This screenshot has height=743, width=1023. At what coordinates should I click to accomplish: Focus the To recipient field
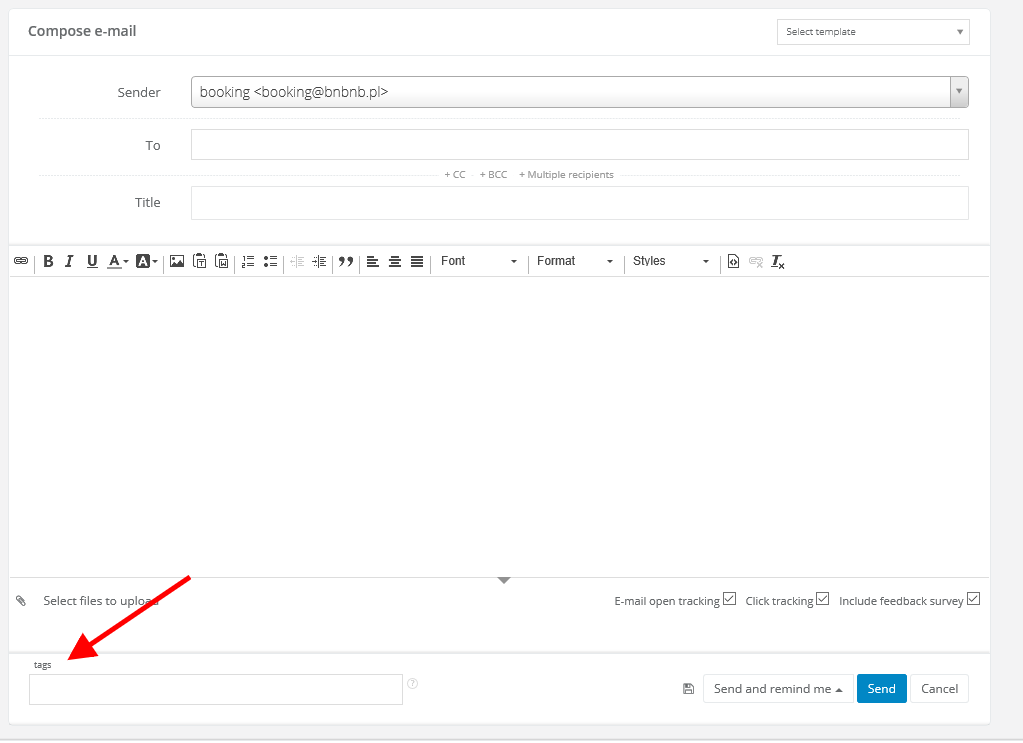pyautogui.click(x=579, y=144)
